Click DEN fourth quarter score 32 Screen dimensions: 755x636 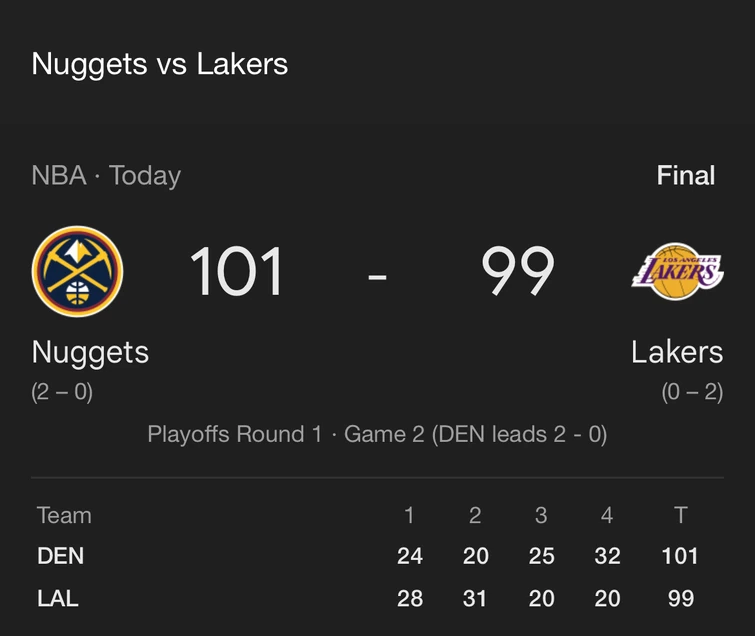tap(607, 556)
